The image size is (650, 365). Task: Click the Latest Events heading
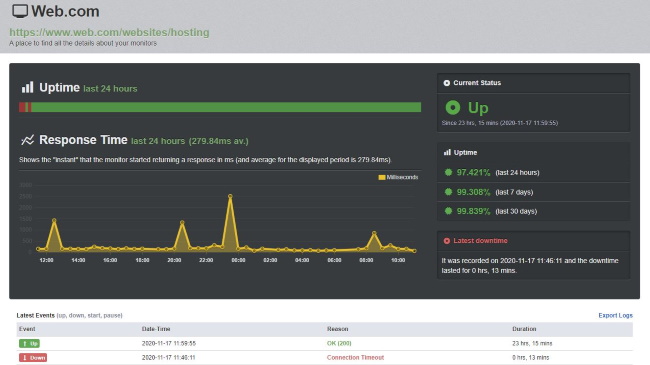[x=36, y=315]
